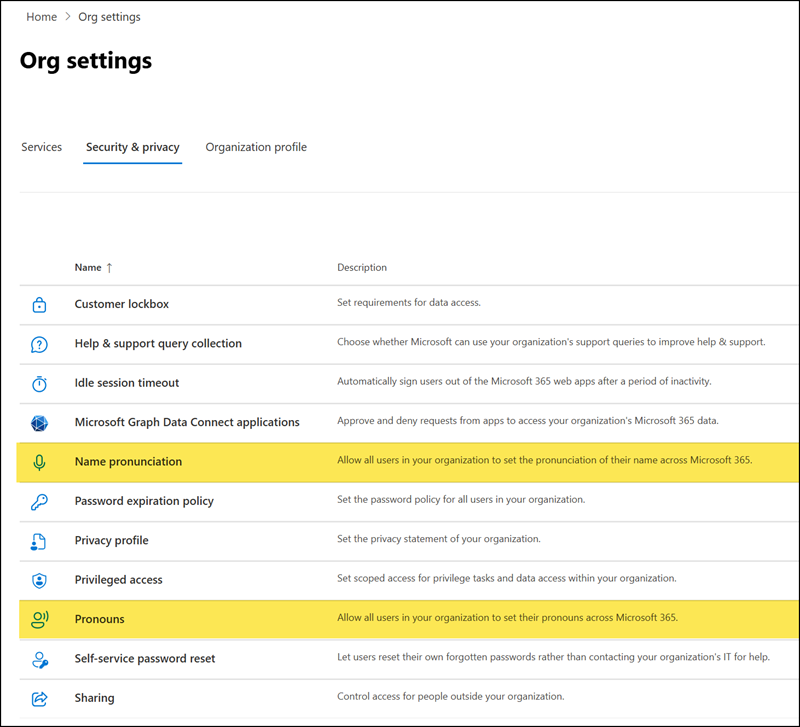This screenshot has height=727, width=800.
Task: Open Self-service password reset settings
Action: point(144,659)
